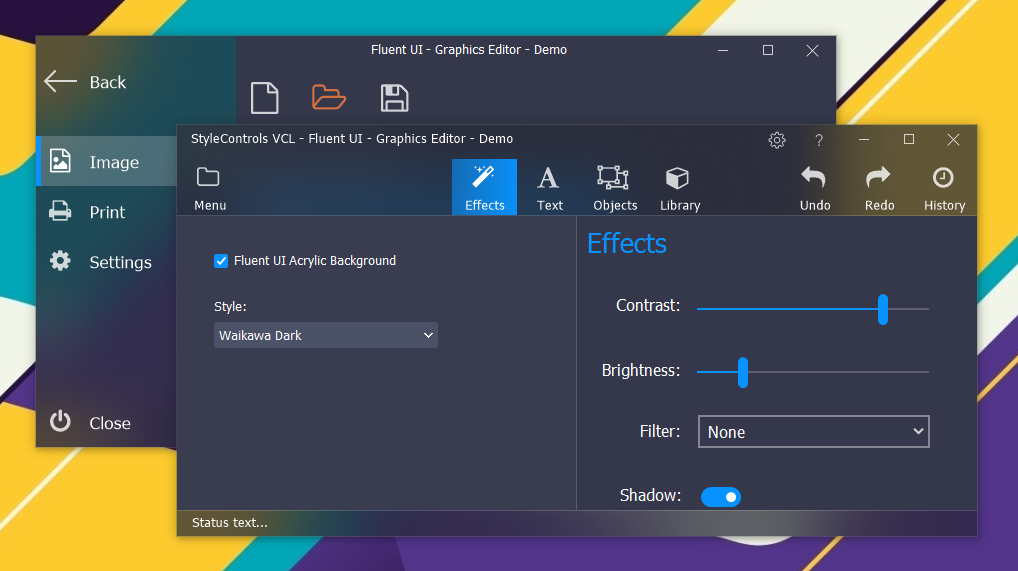Open the Style dropdown showing Waikawa Dark
The image size is (1018, 571).
[326, 335]
